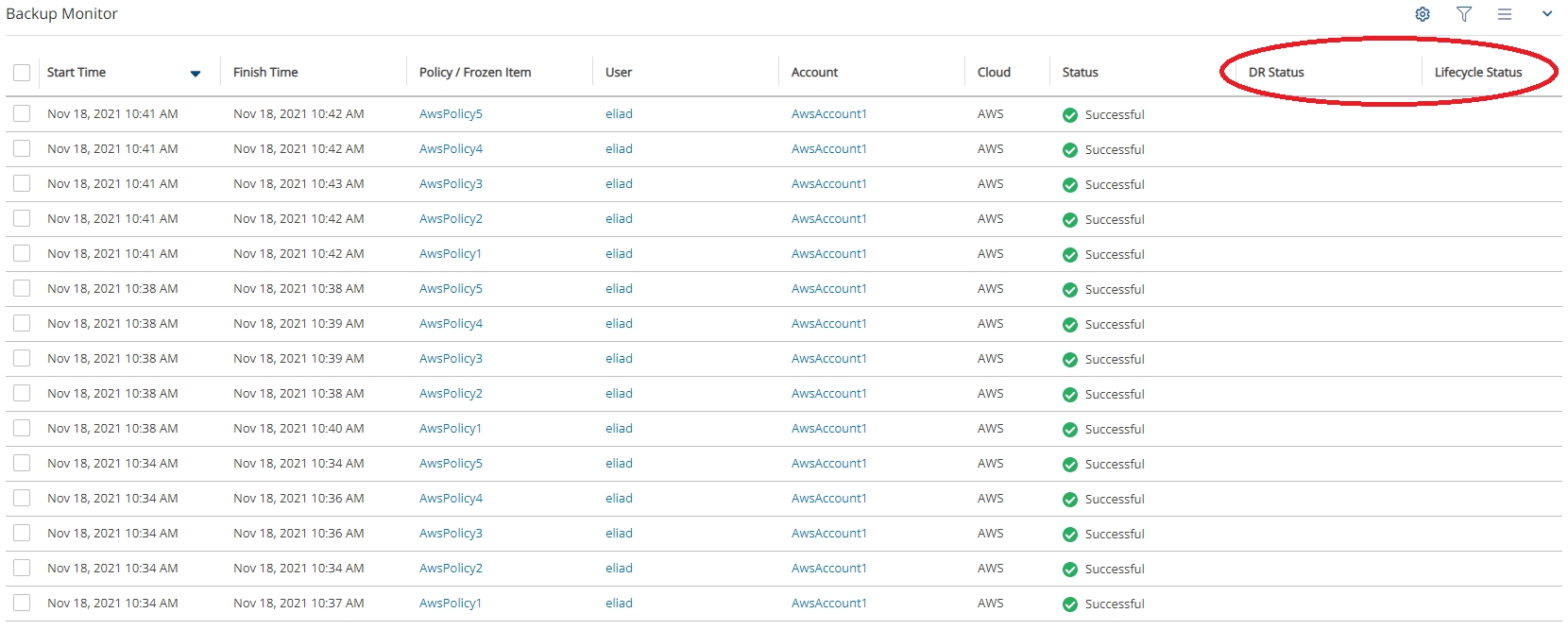Click success status icon in last row
The height and width of the screenshot is (630, 1568).
pyautogui.click(x=1070, y=604)
